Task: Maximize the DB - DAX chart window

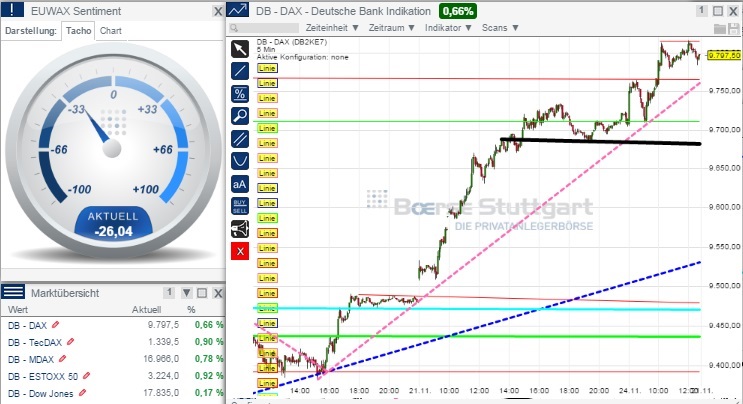Action: (718, 10)
